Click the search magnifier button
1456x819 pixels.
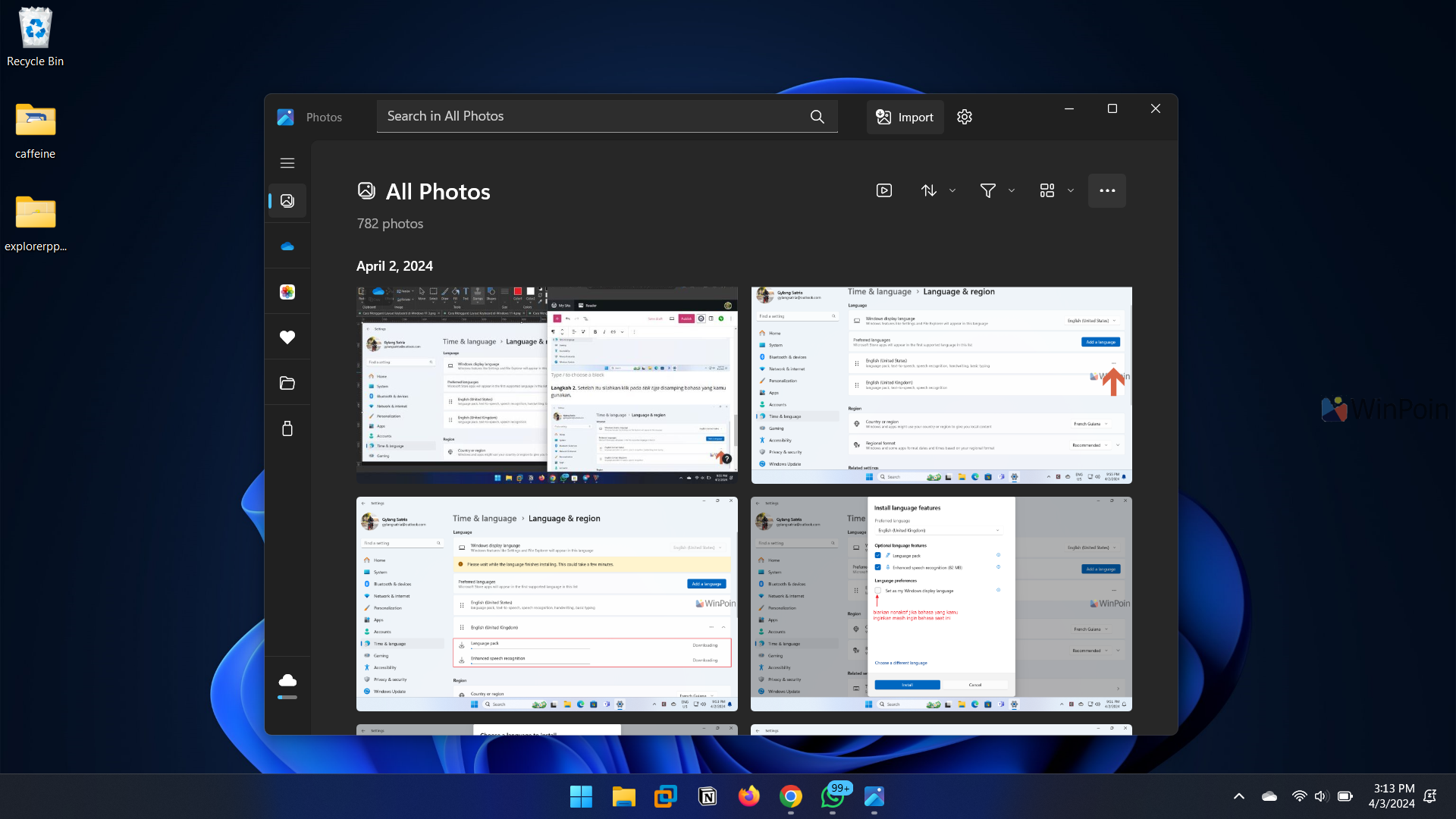click(x=817, y=116)
